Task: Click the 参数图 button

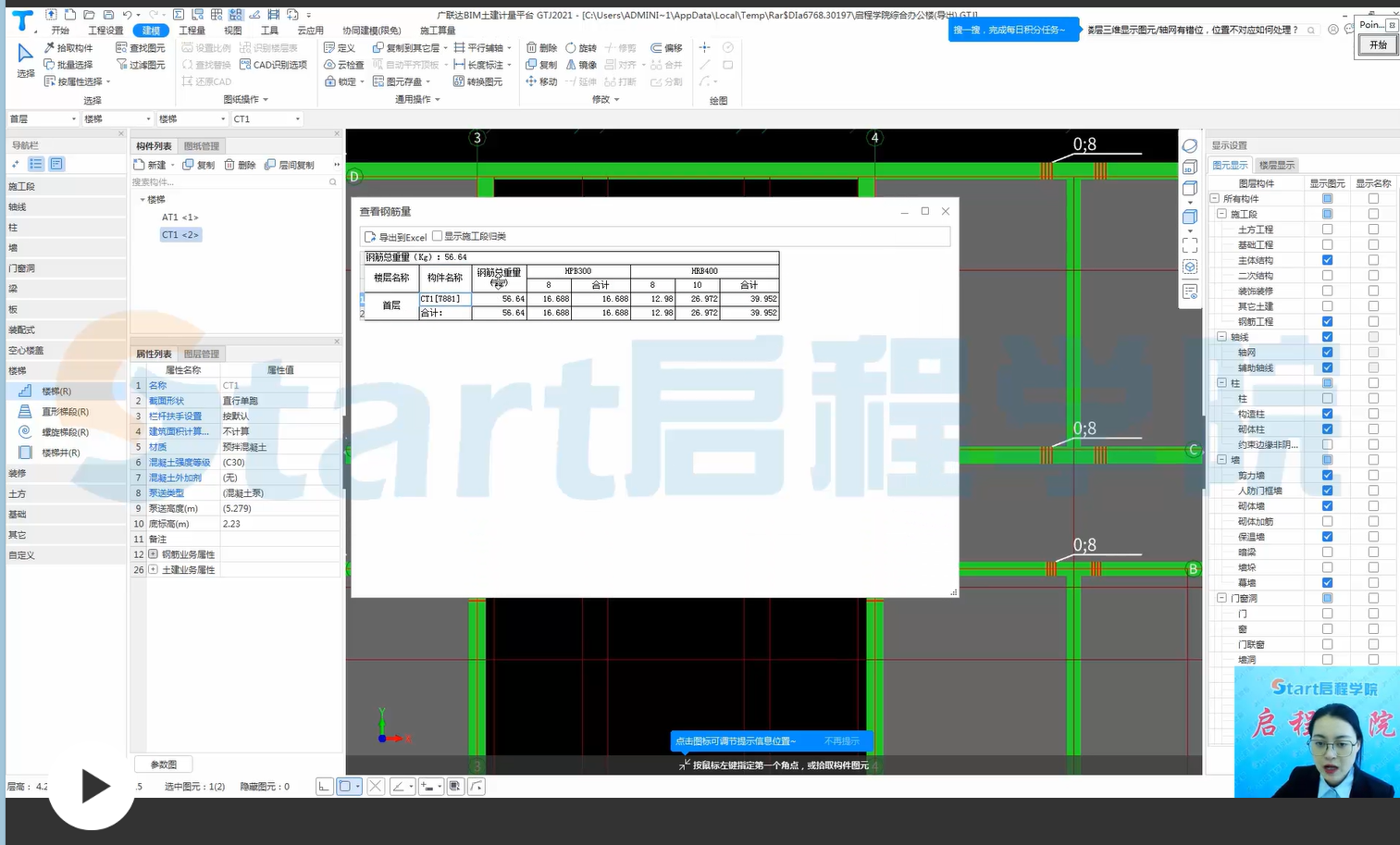Action: click(x=163, y=764)
